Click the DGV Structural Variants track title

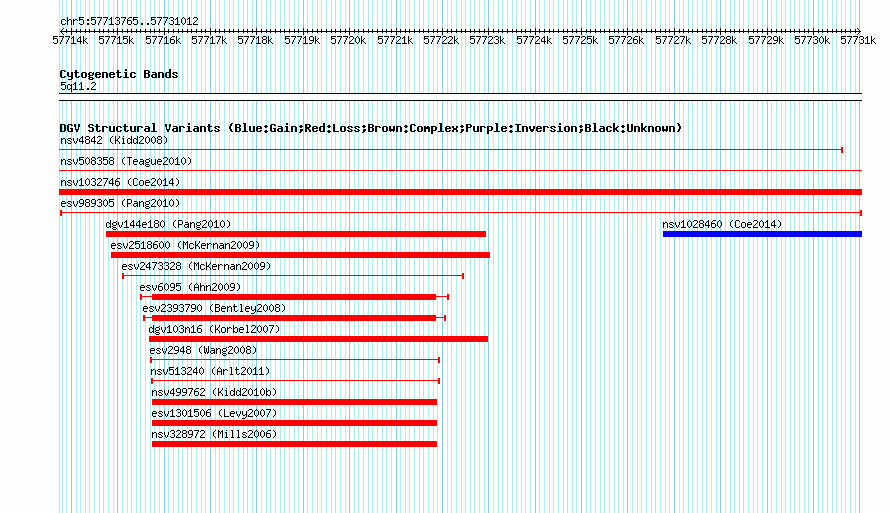click(x=371, y=128)
